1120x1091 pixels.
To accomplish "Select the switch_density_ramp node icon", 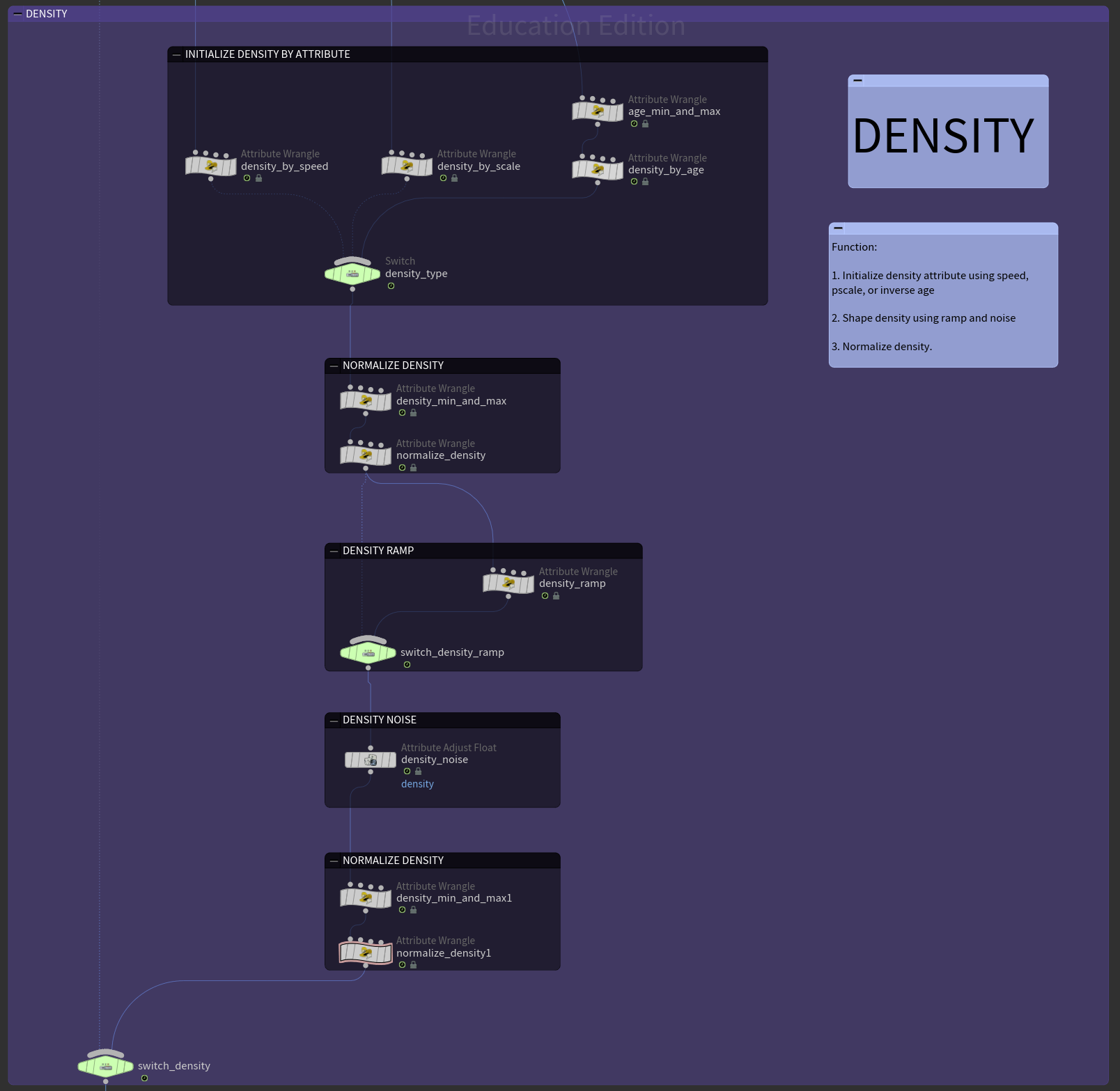I will pyautogui.click(x=368, y=652).
